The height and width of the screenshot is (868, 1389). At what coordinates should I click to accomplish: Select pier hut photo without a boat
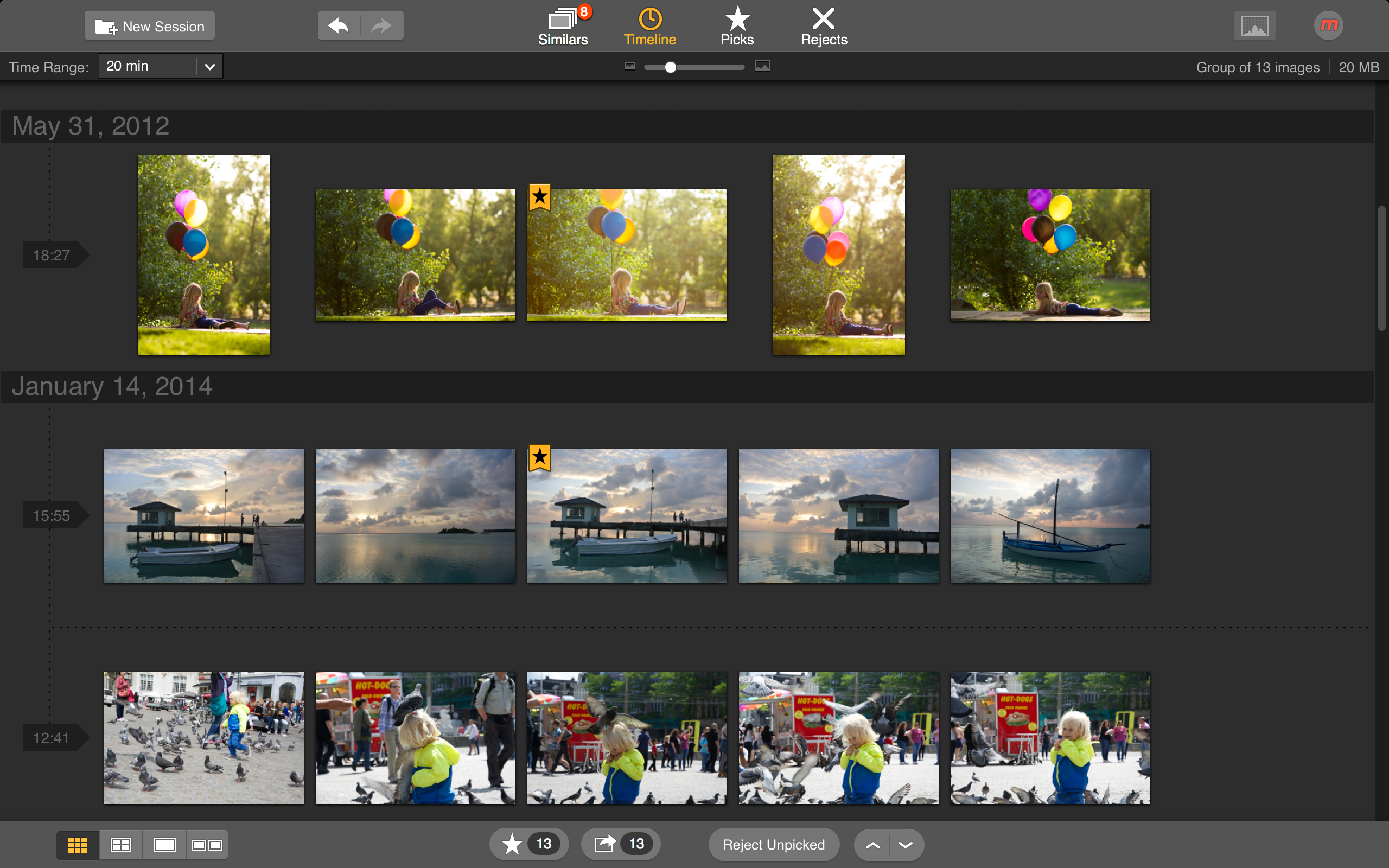pyautogui.click(x=839, y=515)
